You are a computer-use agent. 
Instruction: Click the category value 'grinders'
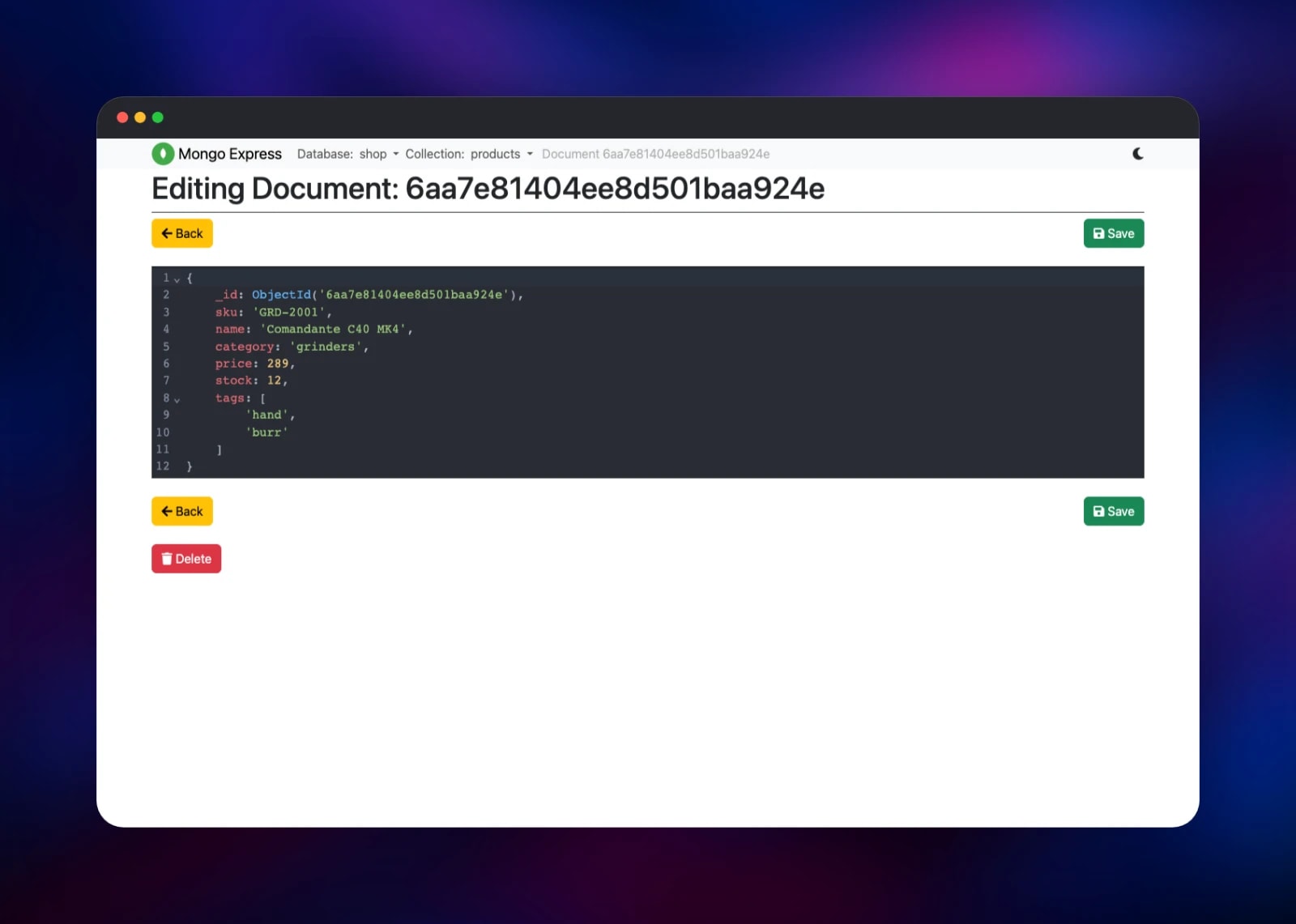pos(326,347)
